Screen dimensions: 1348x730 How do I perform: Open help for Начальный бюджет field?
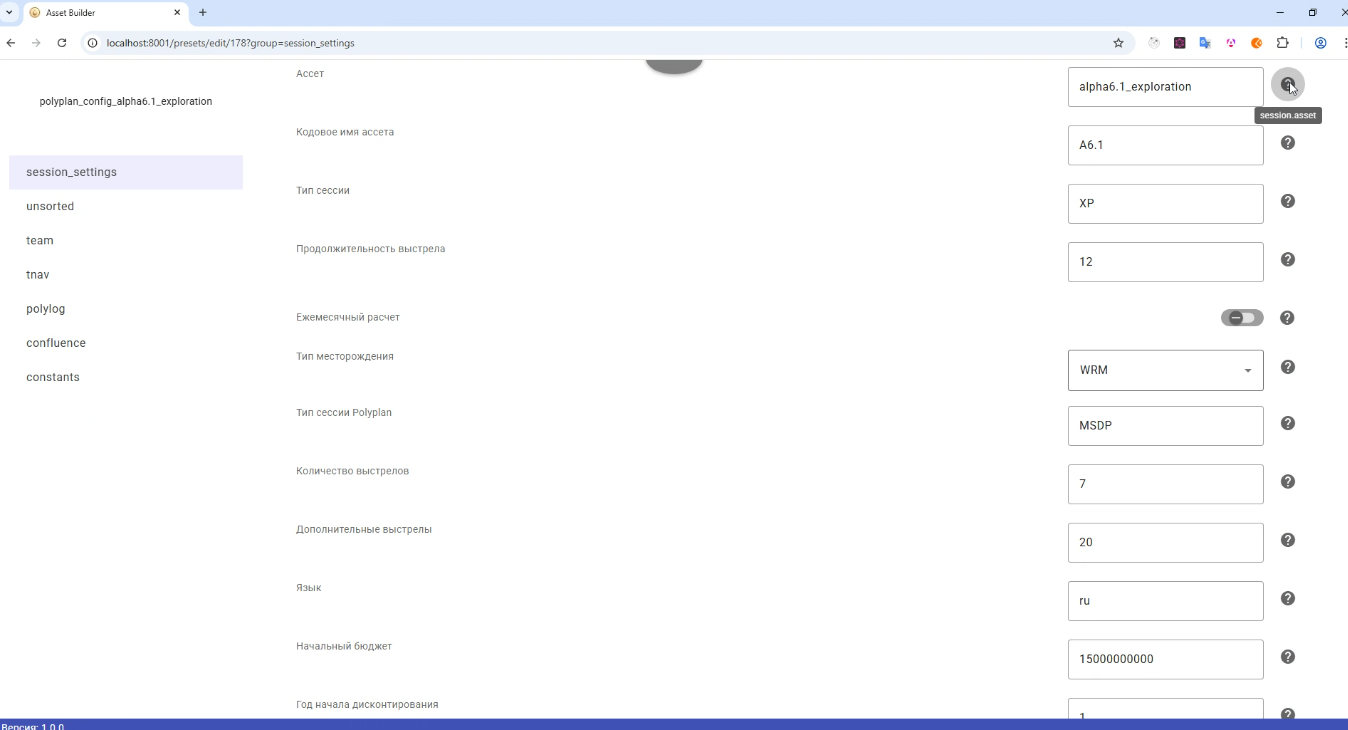pyautogui.click(x=1288, y=657)
